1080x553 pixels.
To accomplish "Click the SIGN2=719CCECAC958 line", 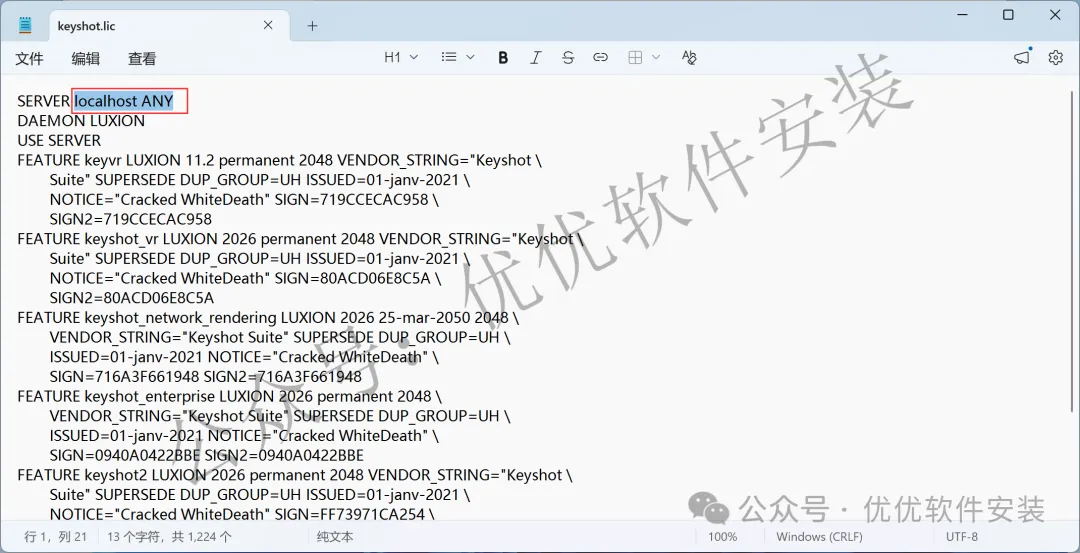I will coord(131,220).
